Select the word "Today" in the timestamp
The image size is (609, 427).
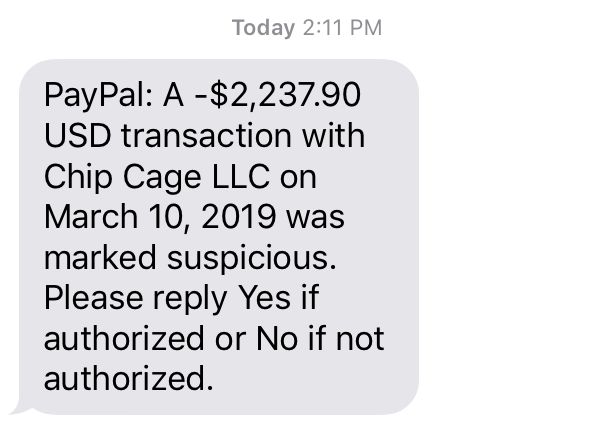click(263, 28)
